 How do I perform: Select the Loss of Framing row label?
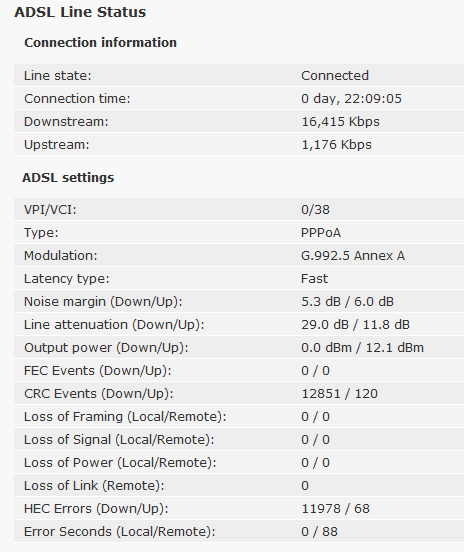(125, 417)
